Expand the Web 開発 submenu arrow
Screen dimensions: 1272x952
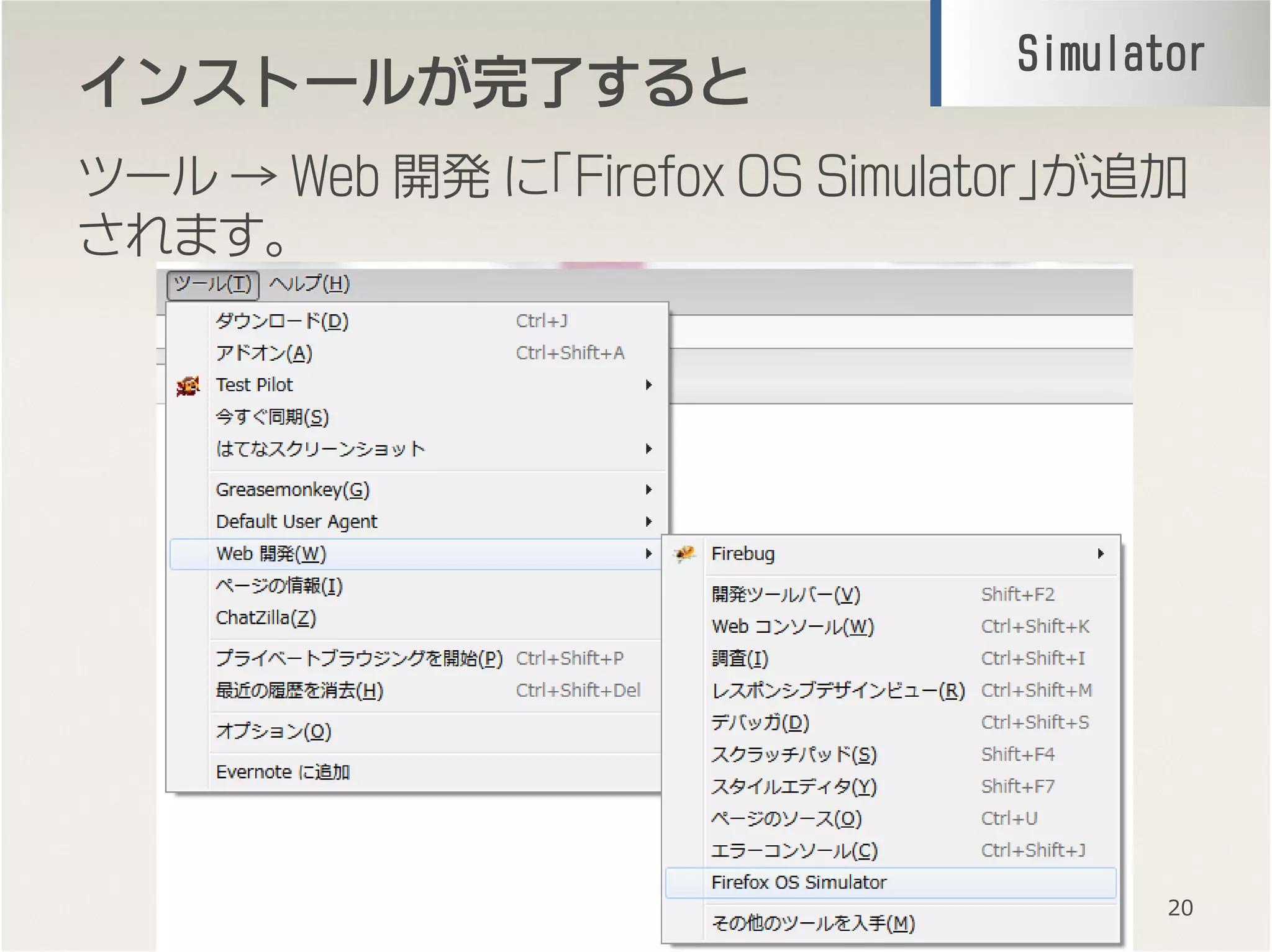648,553
